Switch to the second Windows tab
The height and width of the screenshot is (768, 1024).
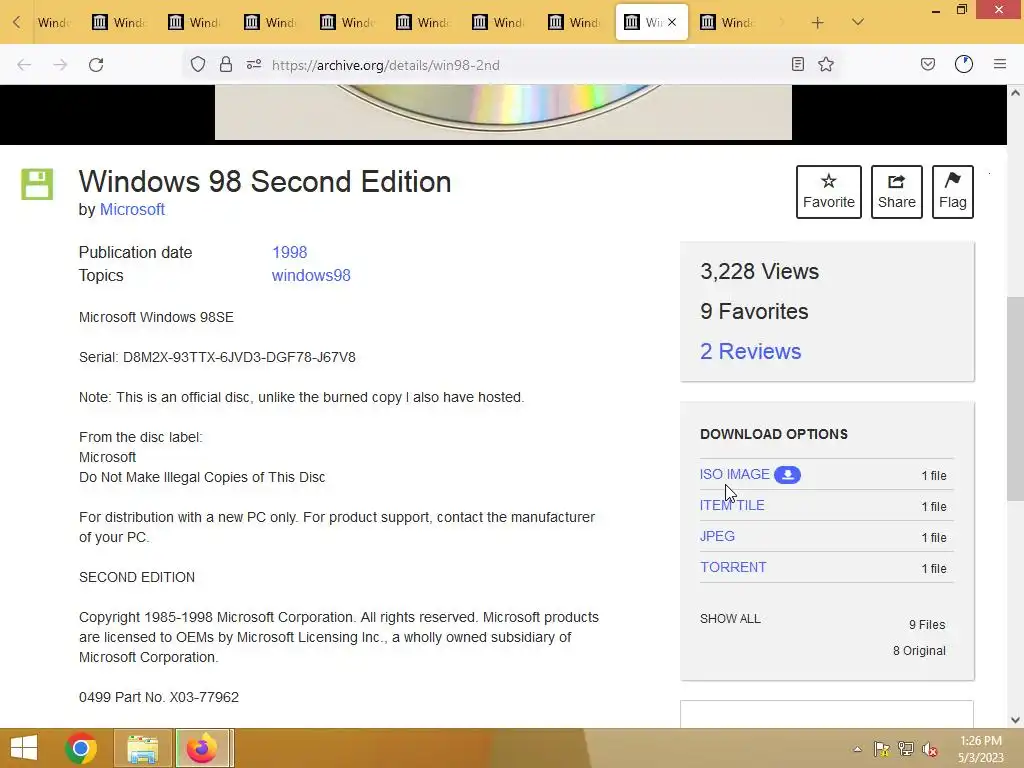[119, 23]
